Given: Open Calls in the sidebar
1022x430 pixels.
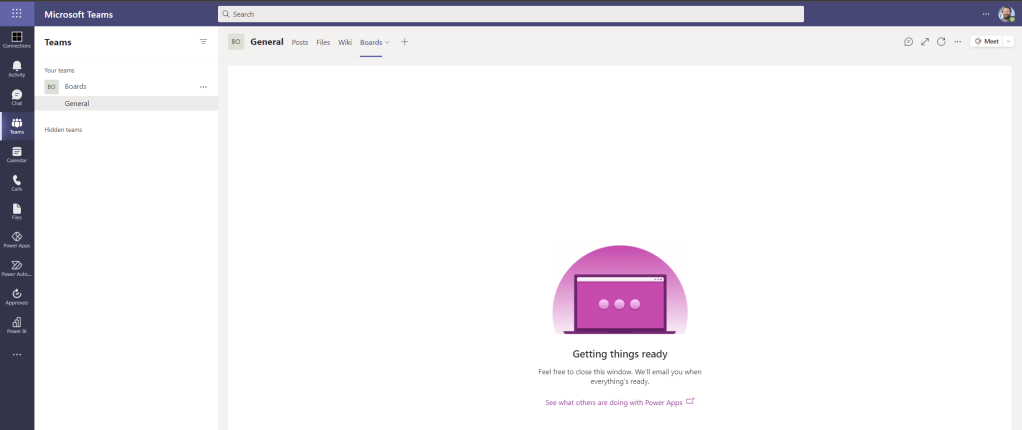Looking at the screenshot, I should (17, 182).
